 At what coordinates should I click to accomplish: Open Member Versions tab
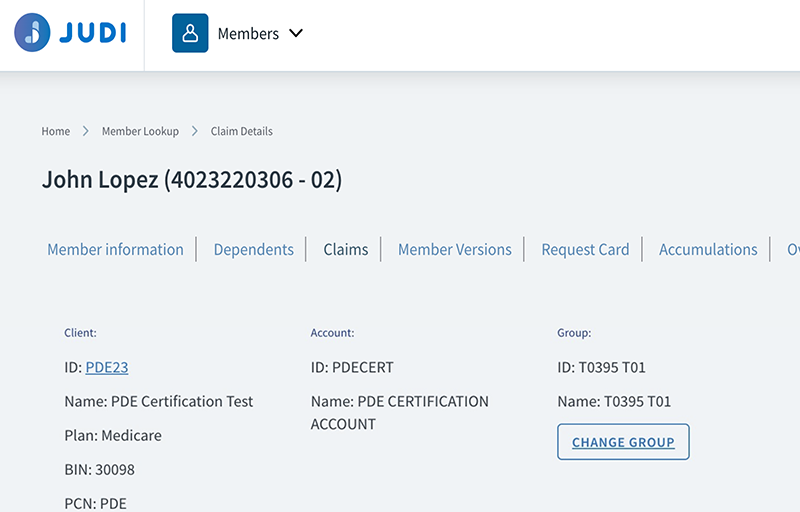pos(454,249)
